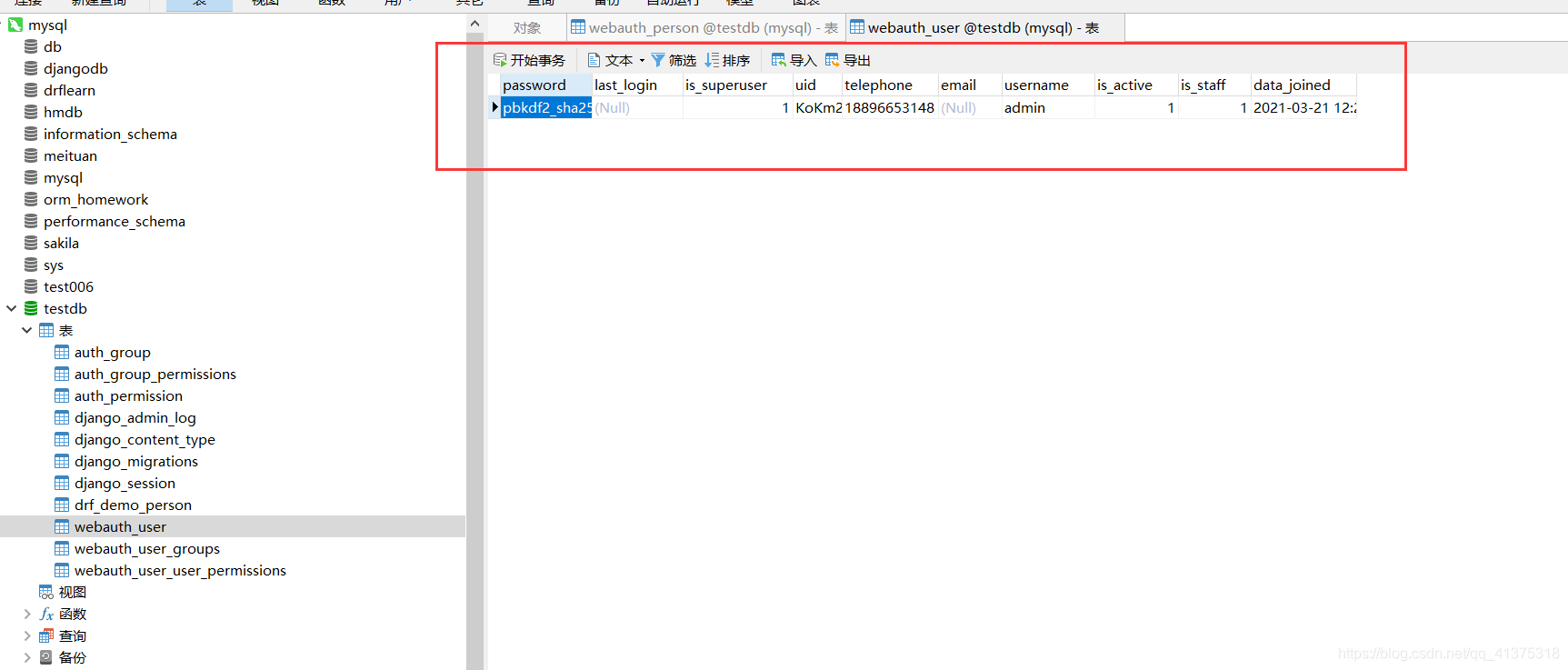Click the 导入 import icon
1568x670 pixels.
pyautogui.click(x=779, y=60)
